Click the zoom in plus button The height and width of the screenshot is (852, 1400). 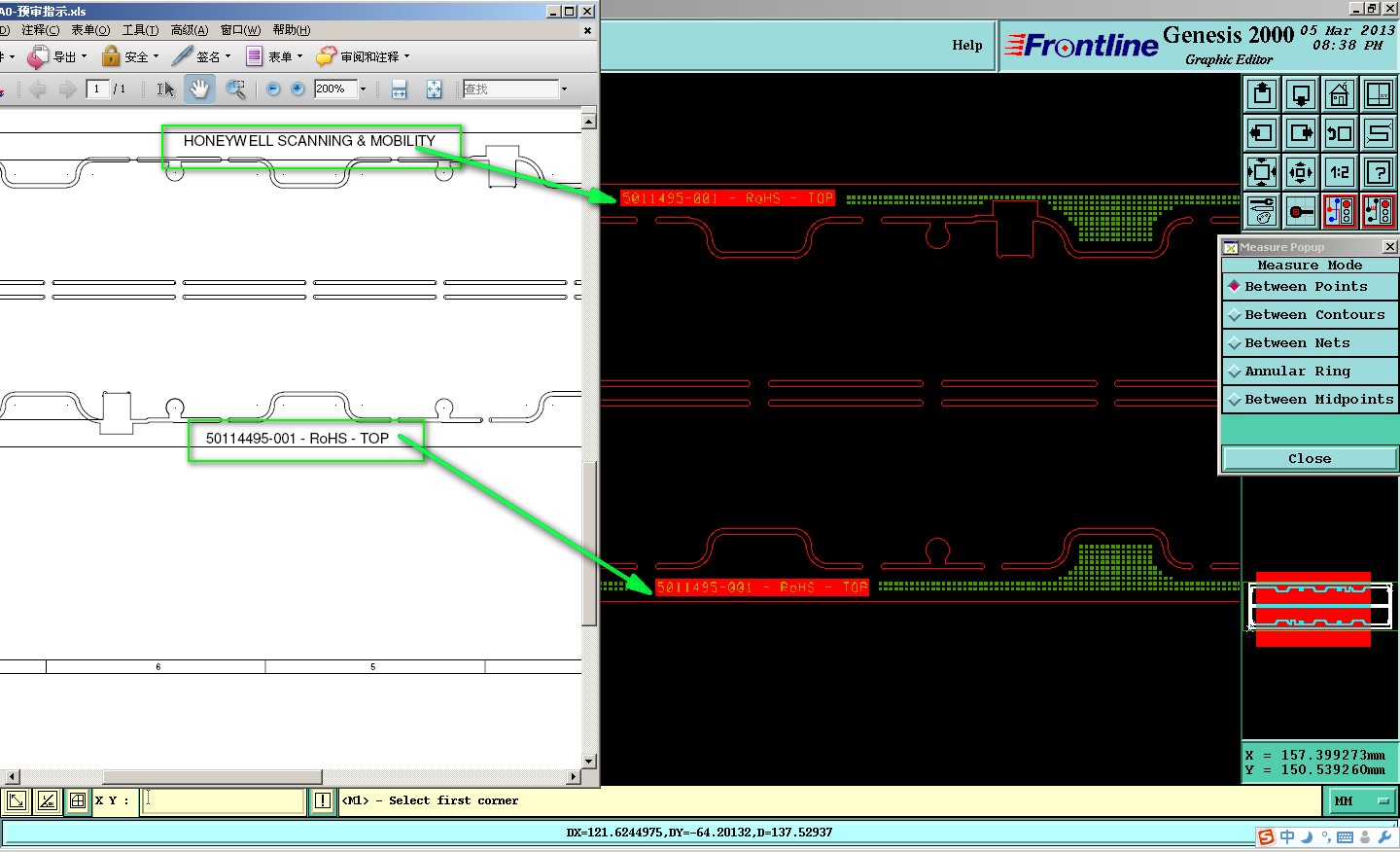point(297,89)
